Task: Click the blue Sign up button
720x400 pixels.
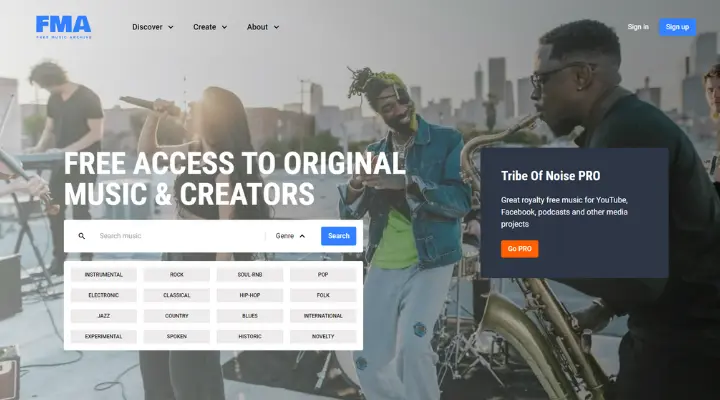Action: [677, 27]
